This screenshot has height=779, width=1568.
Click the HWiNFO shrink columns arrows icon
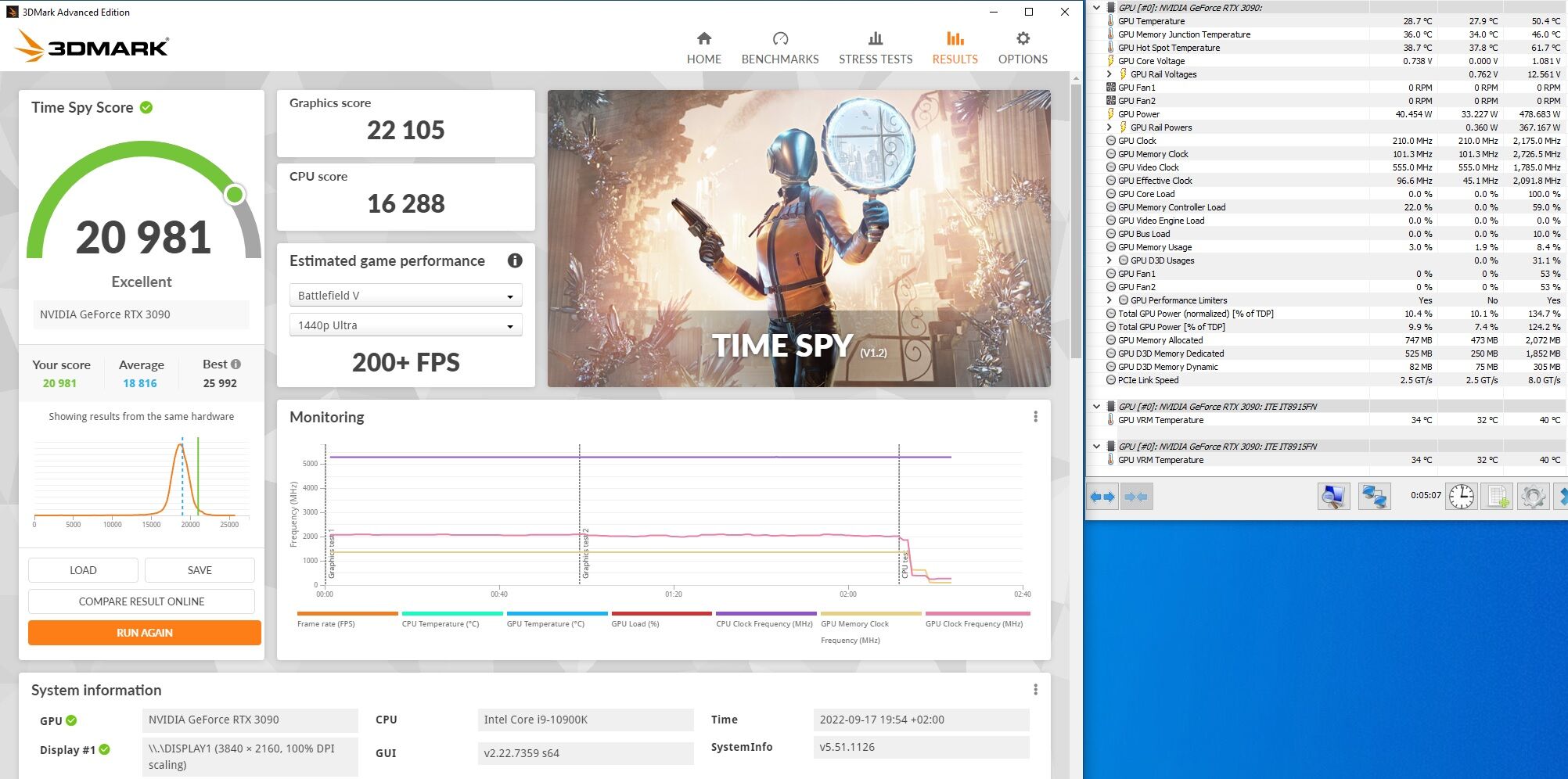(1136, 497)
